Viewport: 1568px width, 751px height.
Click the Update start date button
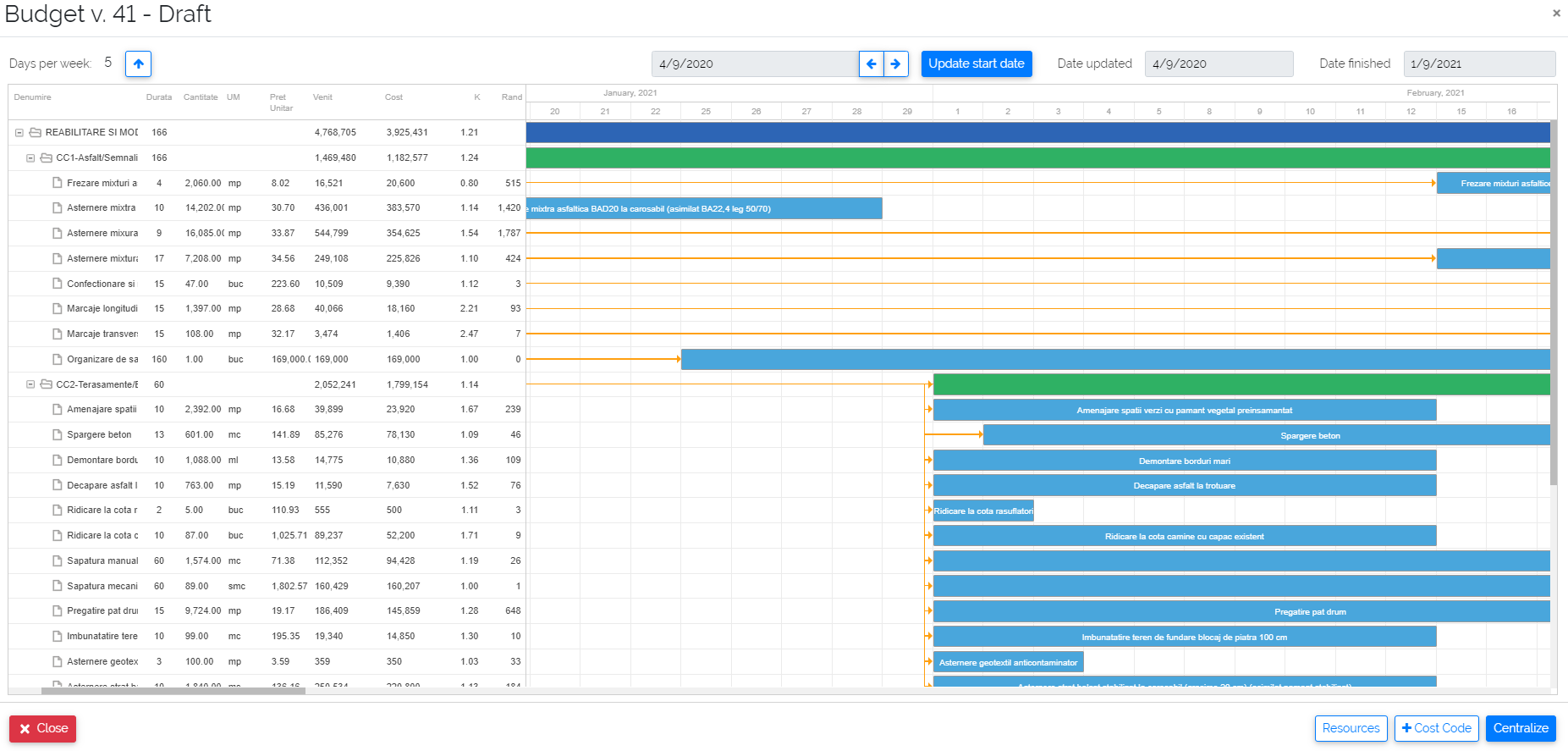point(976,64)
